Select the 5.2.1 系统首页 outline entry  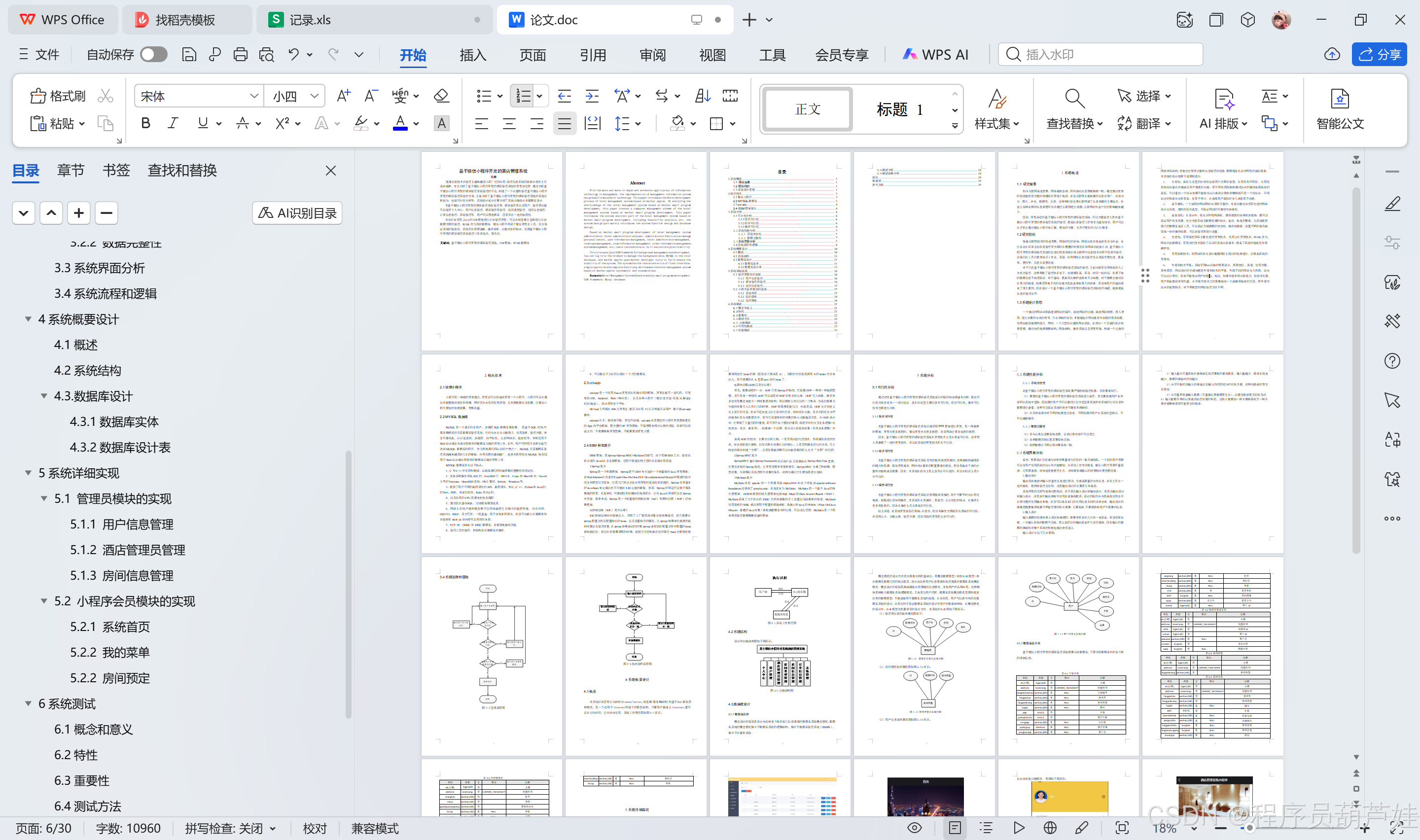(x=110, y=627)
